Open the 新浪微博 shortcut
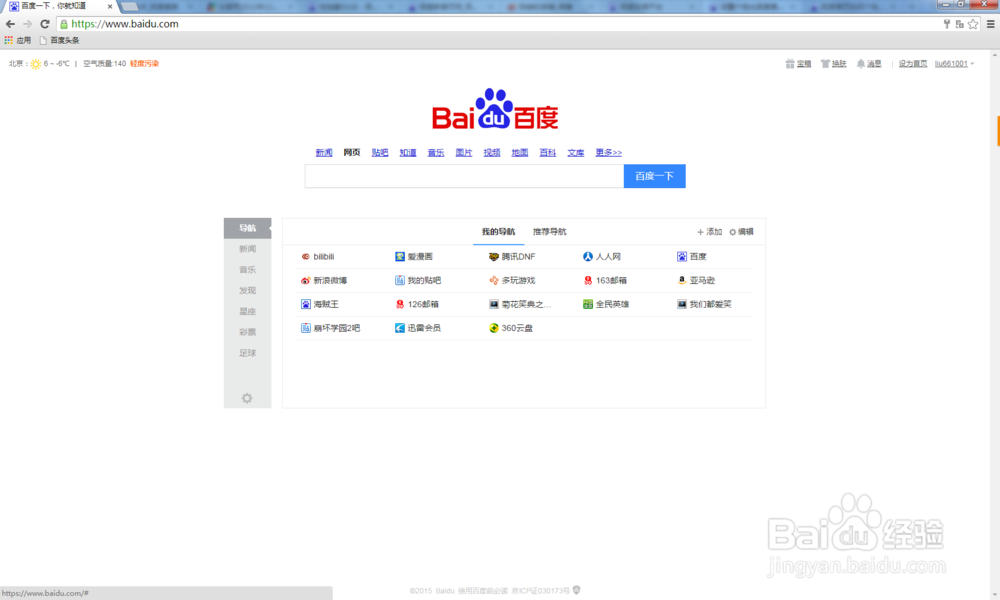This screenshot has width=1000, height=600. (324, 281)
